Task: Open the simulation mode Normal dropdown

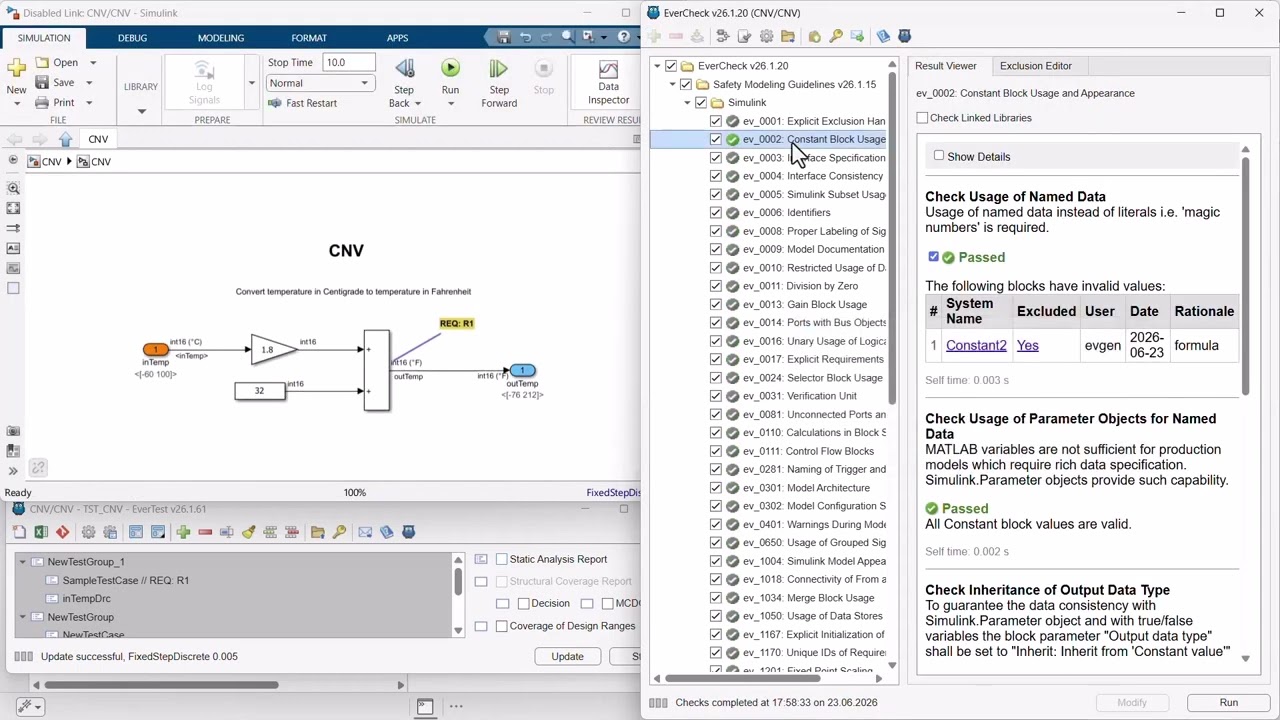Action: pos(320,83)
